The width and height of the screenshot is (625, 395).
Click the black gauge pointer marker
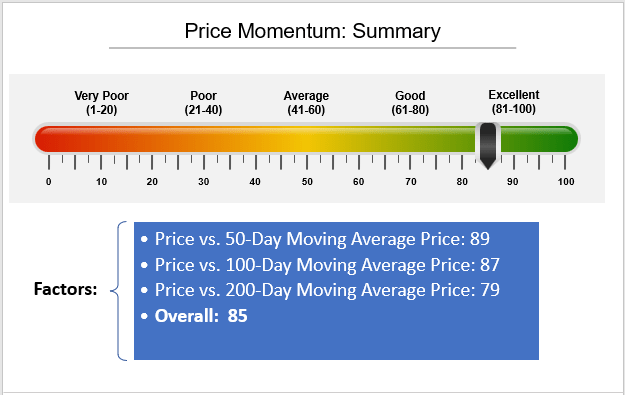point(488,146)
